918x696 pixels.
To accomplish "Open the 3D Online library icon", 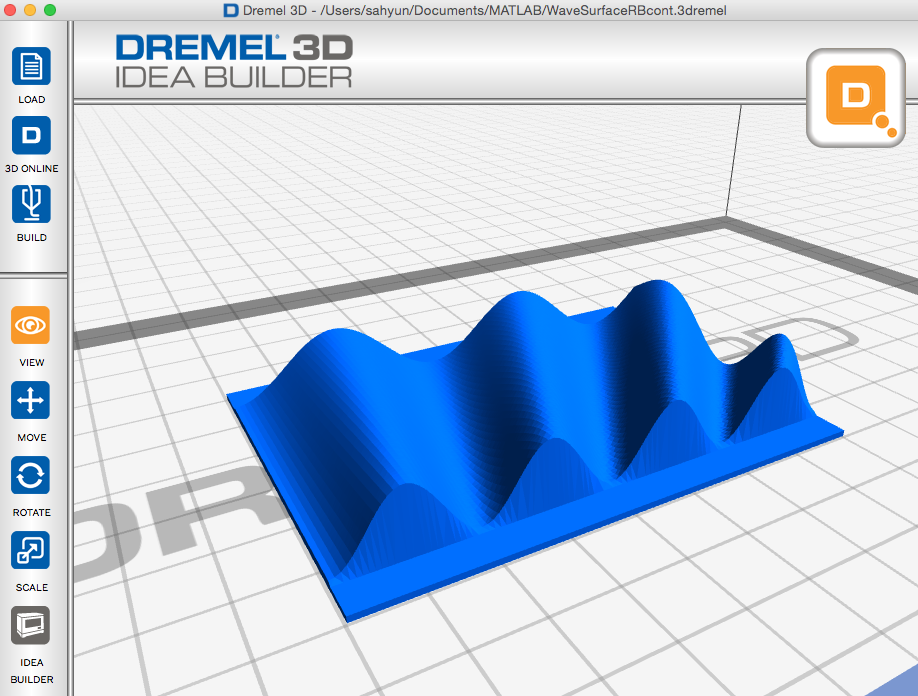I will click(x=31, y=135).
